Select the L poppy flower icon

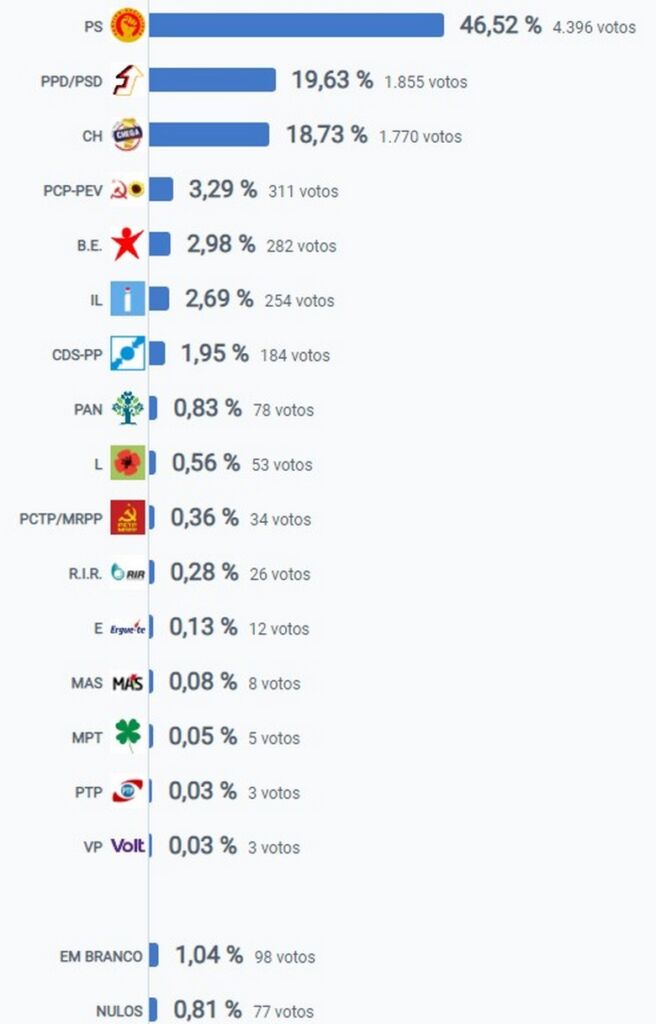pos(127,463)
